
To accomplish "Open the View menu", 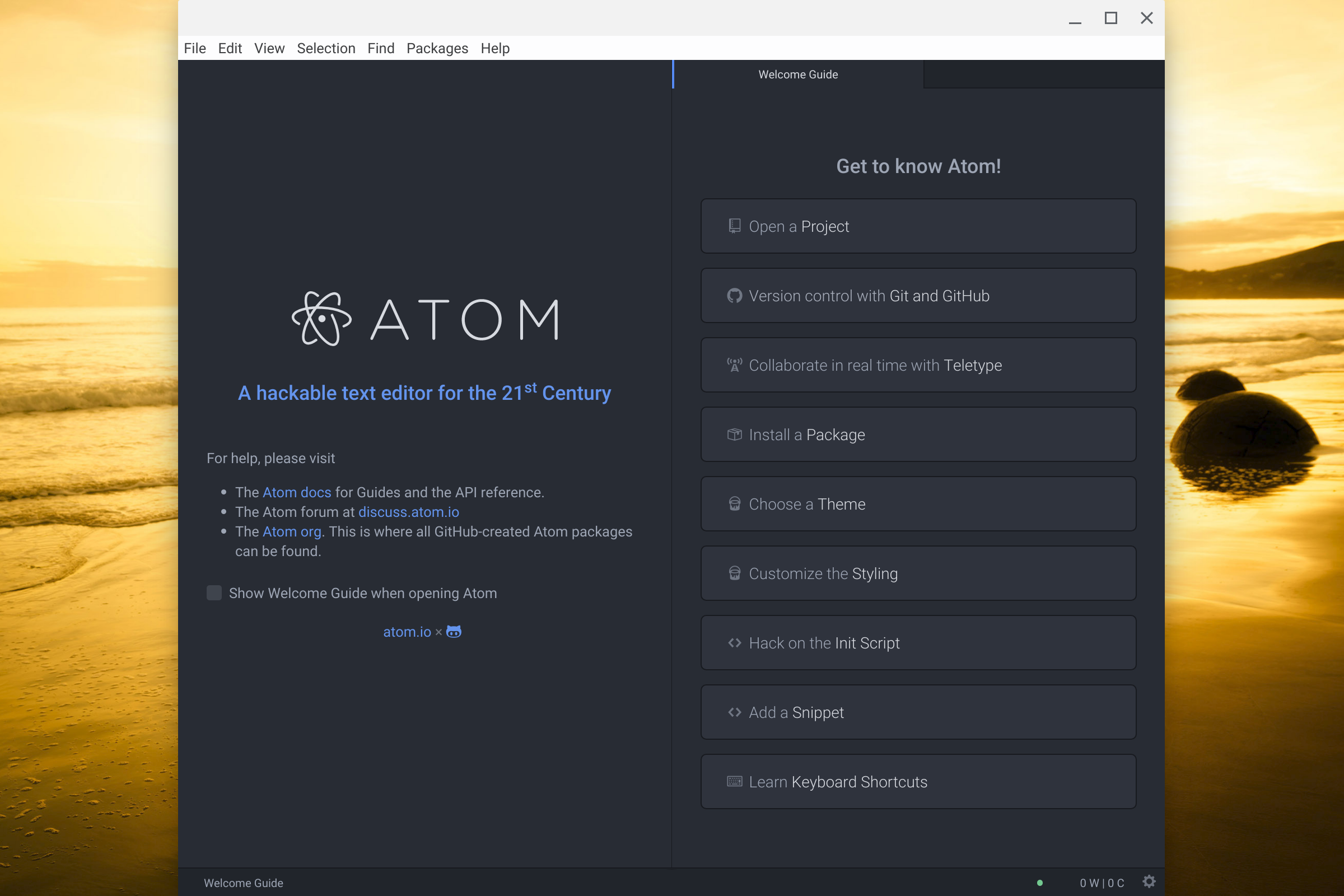I will coord(269,48).
